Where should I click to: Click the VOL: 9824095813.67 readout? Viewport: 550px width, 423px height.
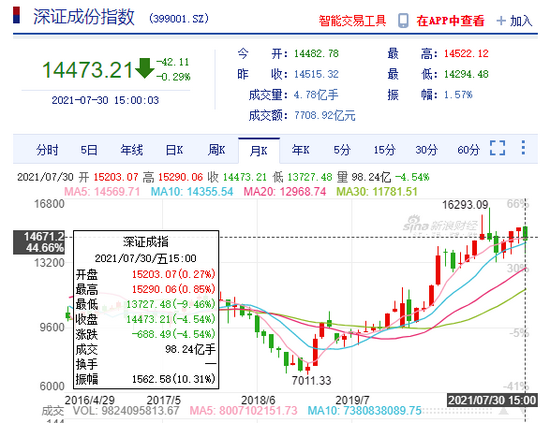click(x=126, y=410)
